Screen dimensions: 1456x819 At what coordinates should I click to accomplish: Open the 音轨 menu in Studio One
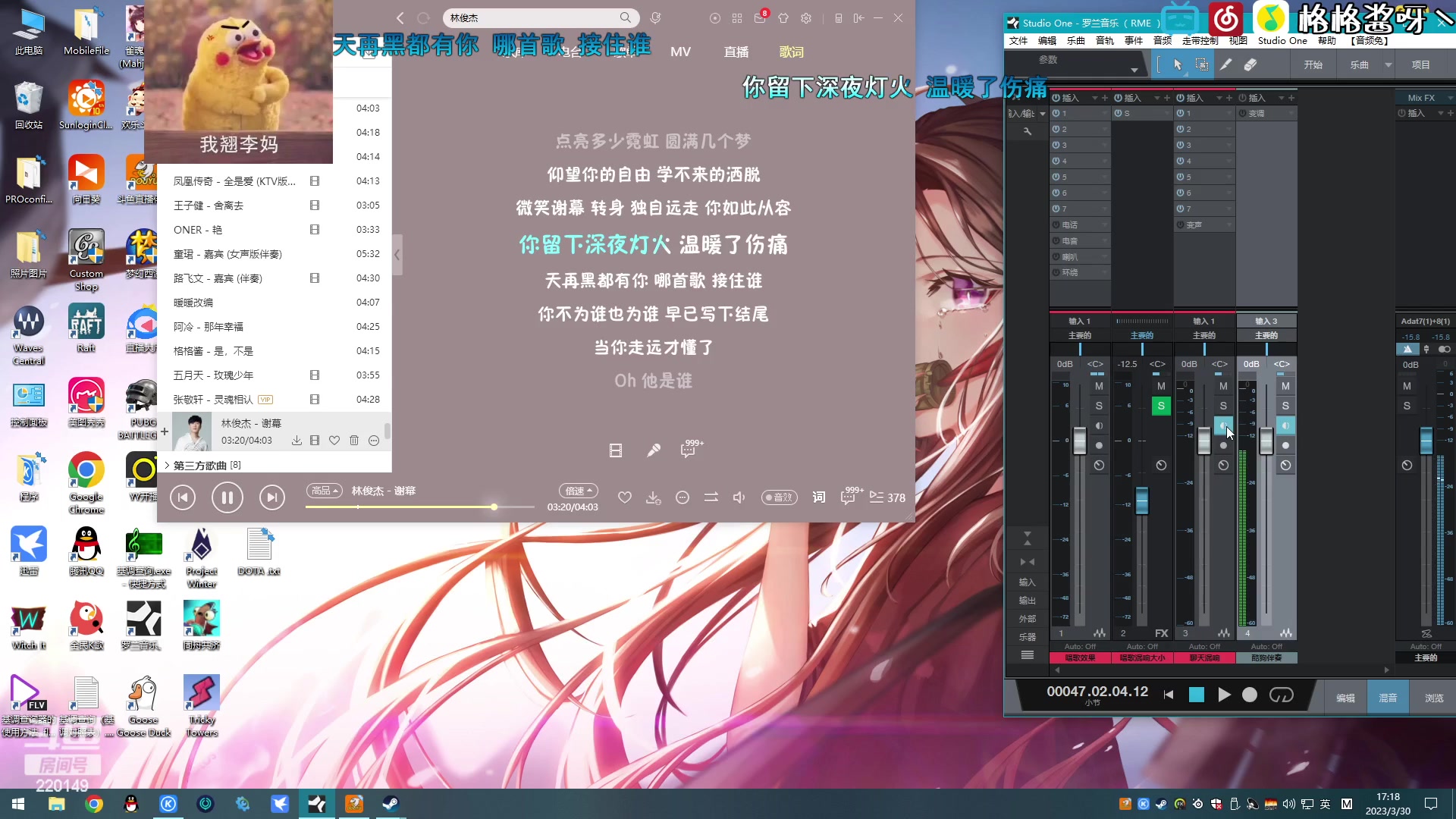point(1105,41)
